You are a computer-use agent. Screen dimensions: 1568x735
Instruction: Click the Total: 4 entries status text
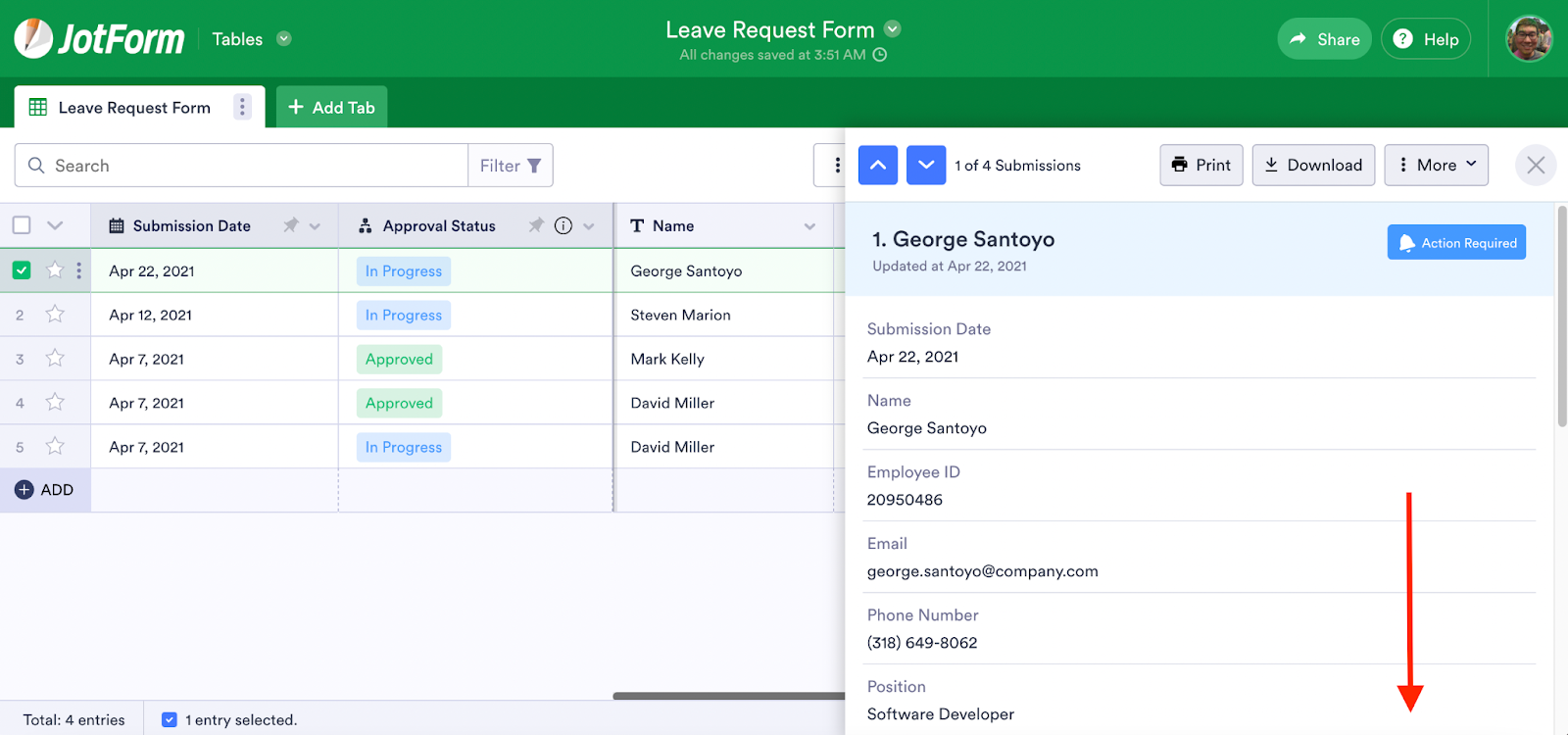click(x=74, y=720)
